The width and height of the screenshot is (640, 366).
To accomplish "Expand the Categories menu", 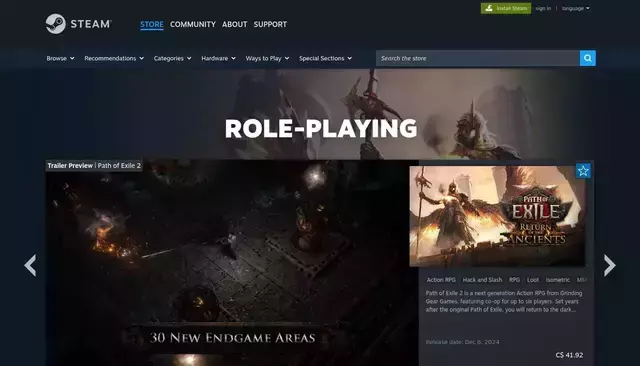I will (172, 58).
